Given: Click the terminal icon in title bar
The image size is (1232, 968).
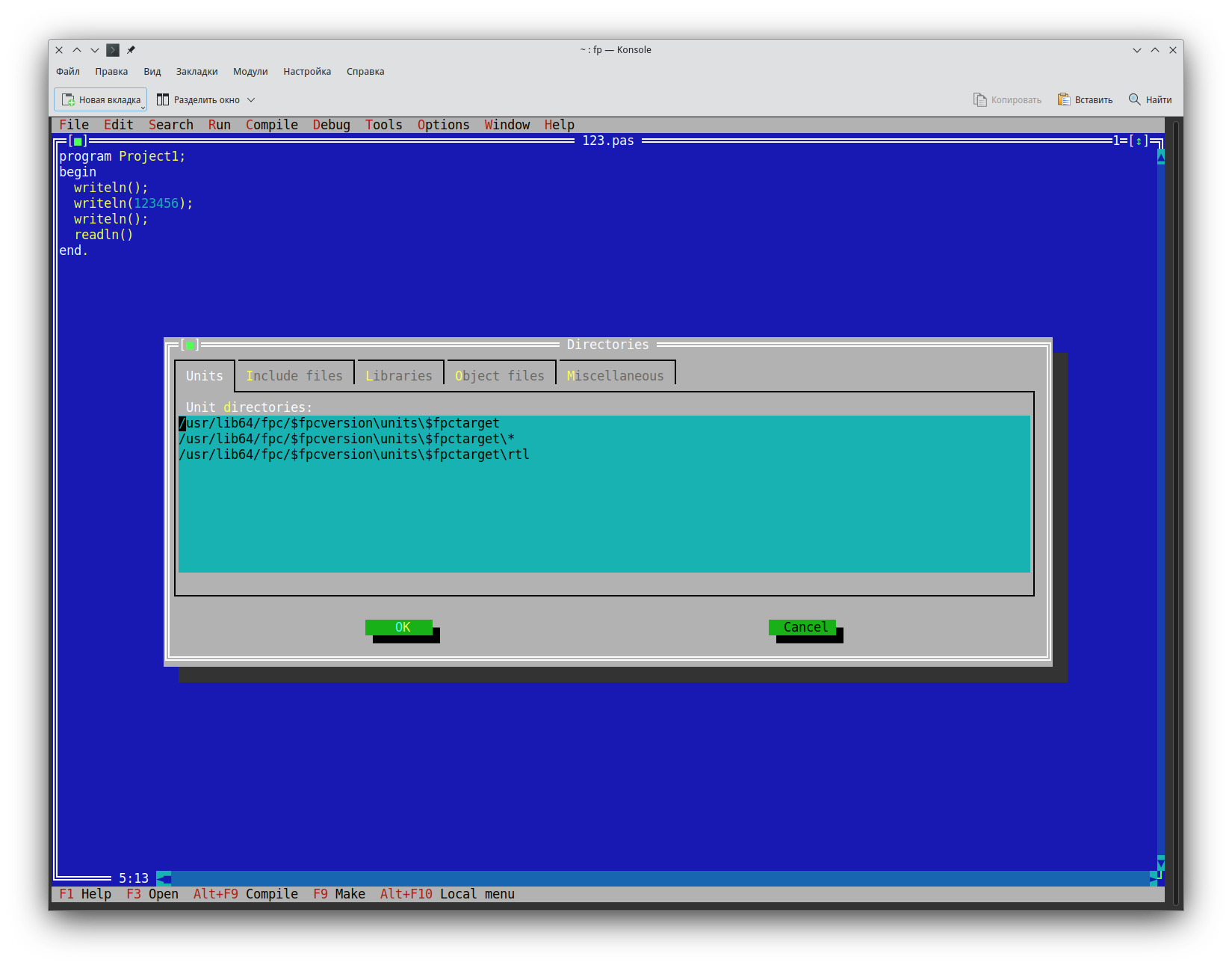Looking at the screenshot, I should [113, 50].
